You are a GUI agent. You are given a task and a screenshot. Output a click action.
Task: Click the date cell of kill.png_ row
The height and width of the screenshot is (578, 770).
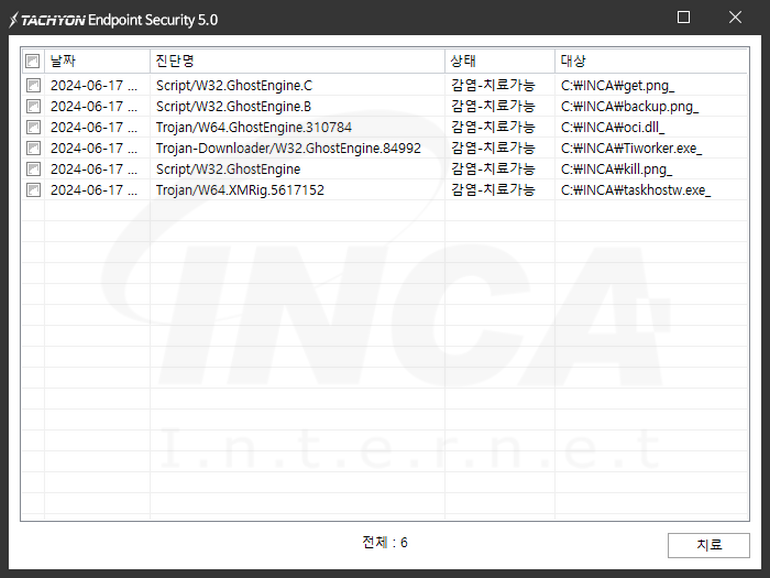coord(94,169)
